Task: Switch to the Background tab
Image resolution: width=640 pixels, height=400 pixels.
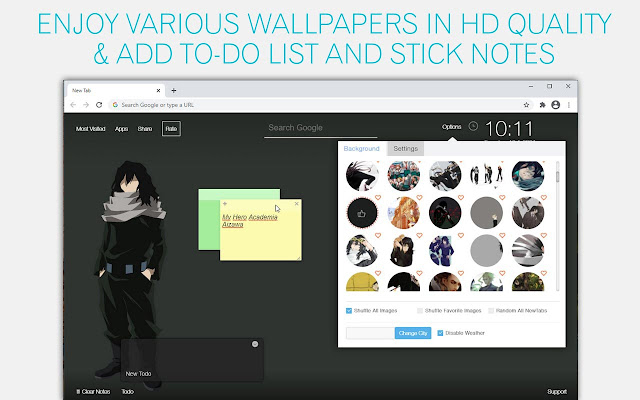Action: [361, 149]
